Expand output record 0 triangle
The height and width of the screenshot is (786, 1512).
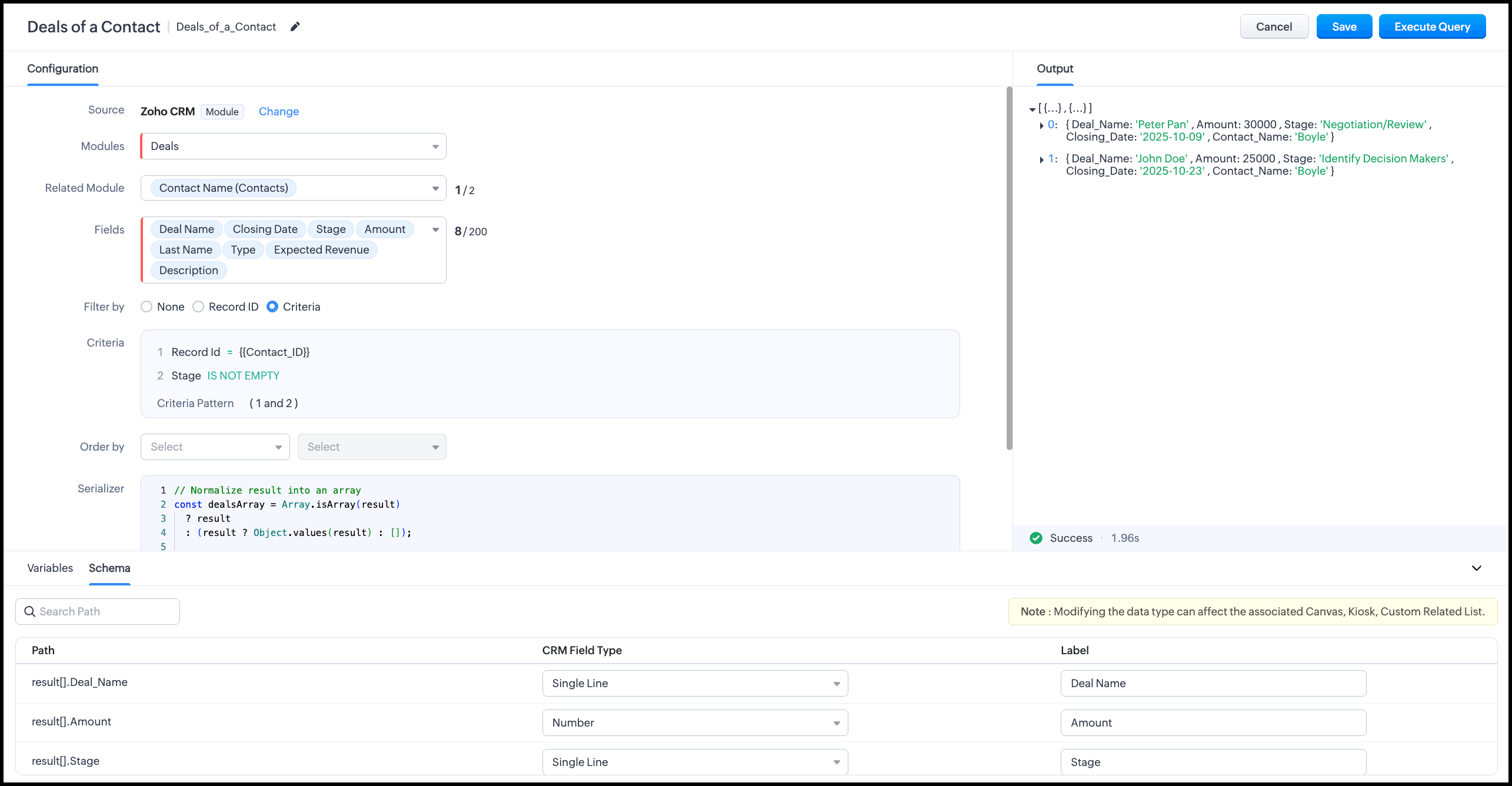pos(1042,125)
